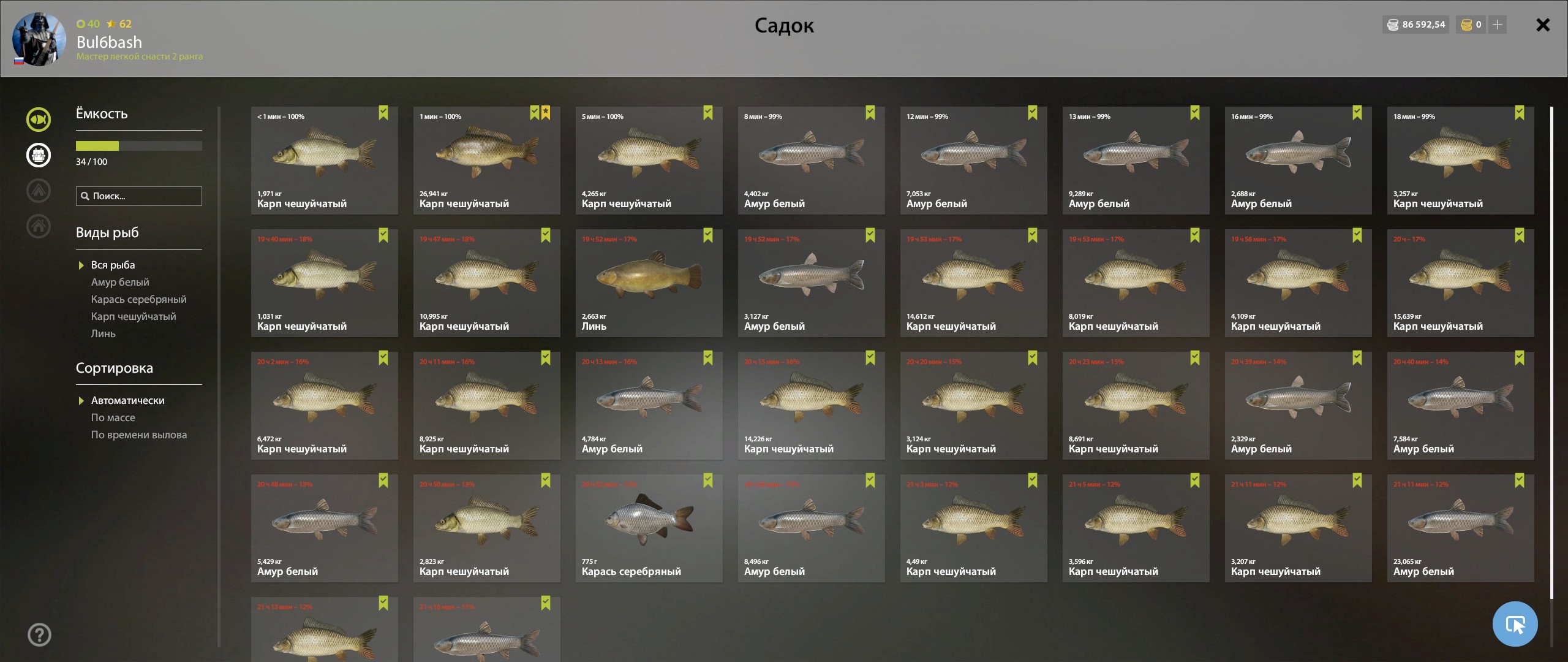Click the blue cursor select button
The height and width of the screenshot is (662, 1568).
pos(1515,624)
